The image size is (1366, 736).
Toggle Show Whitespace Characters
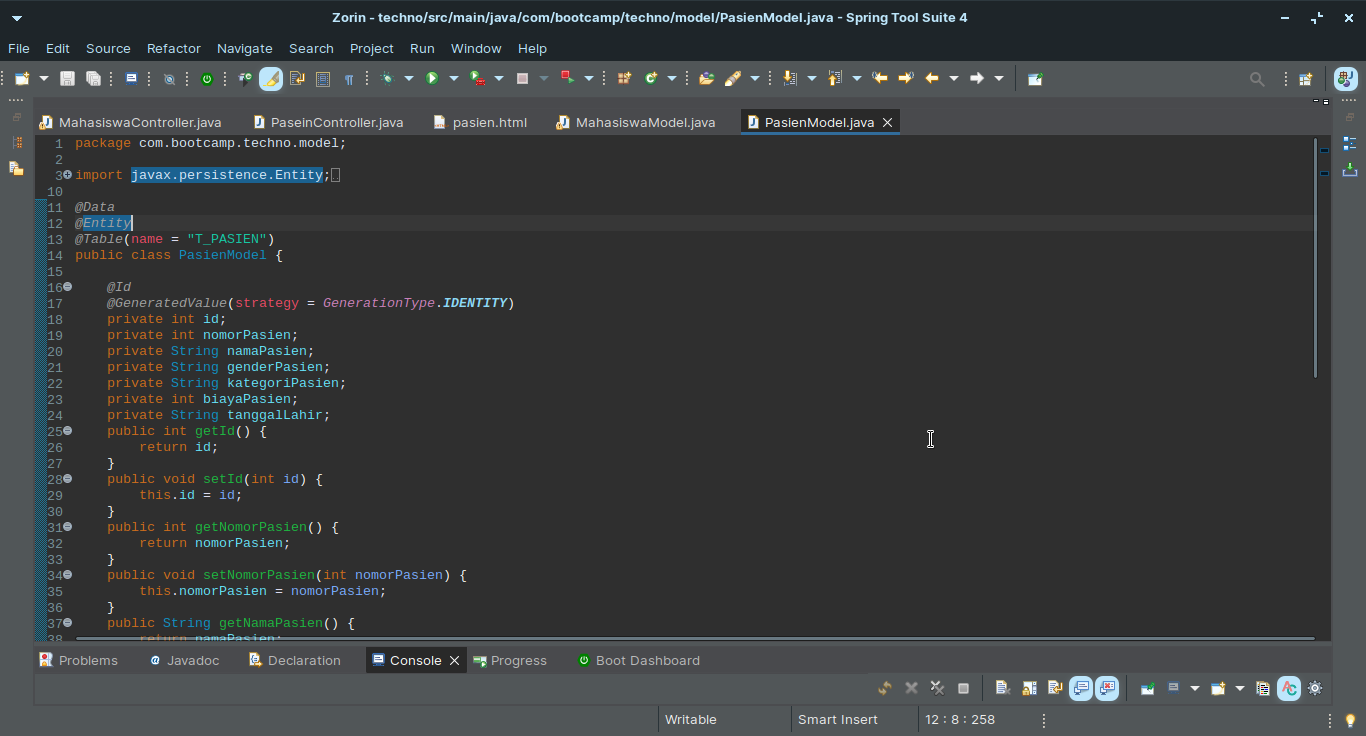(348, 78)
